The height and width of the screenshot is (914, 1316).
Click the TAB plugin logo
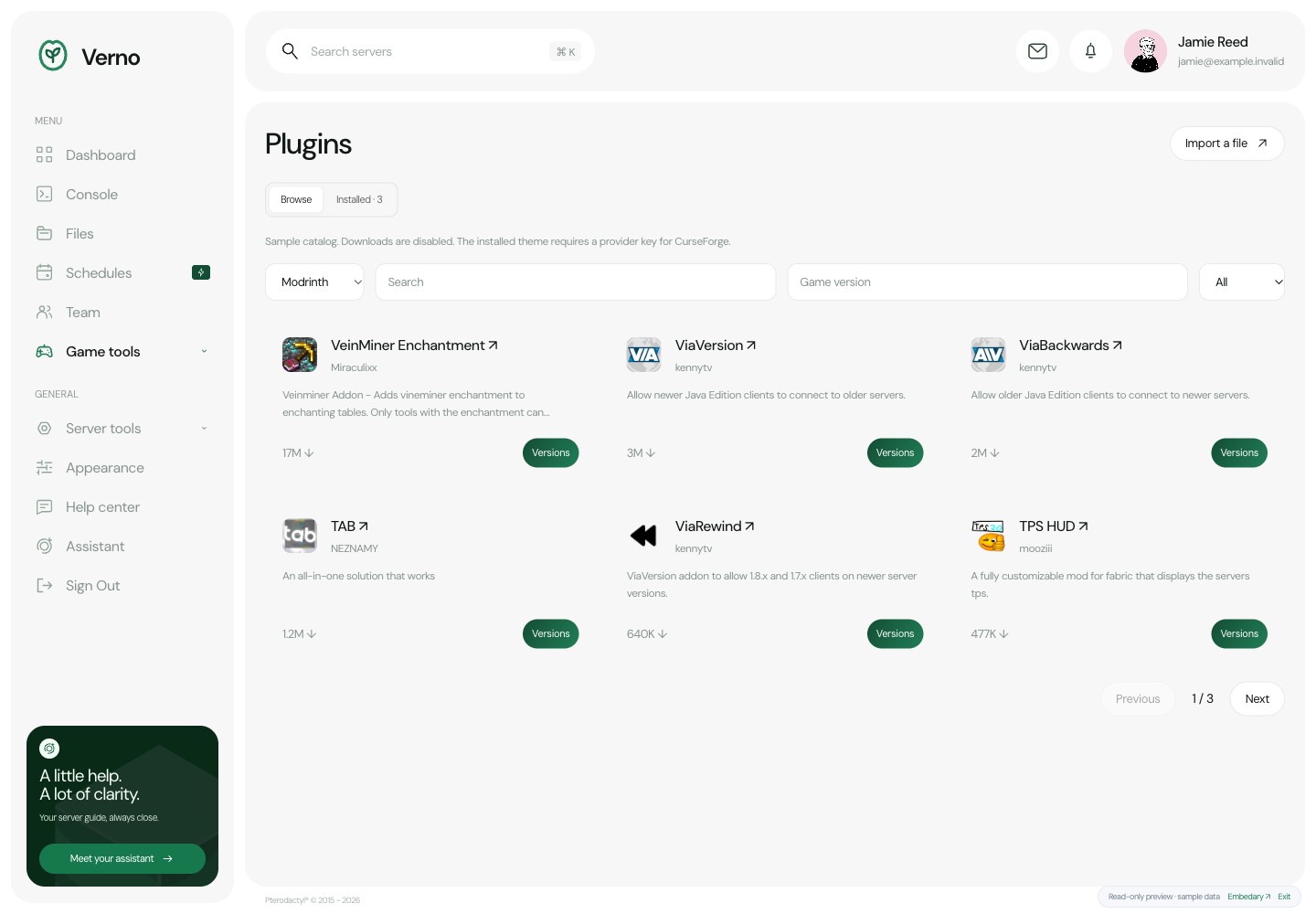point(300,536)
